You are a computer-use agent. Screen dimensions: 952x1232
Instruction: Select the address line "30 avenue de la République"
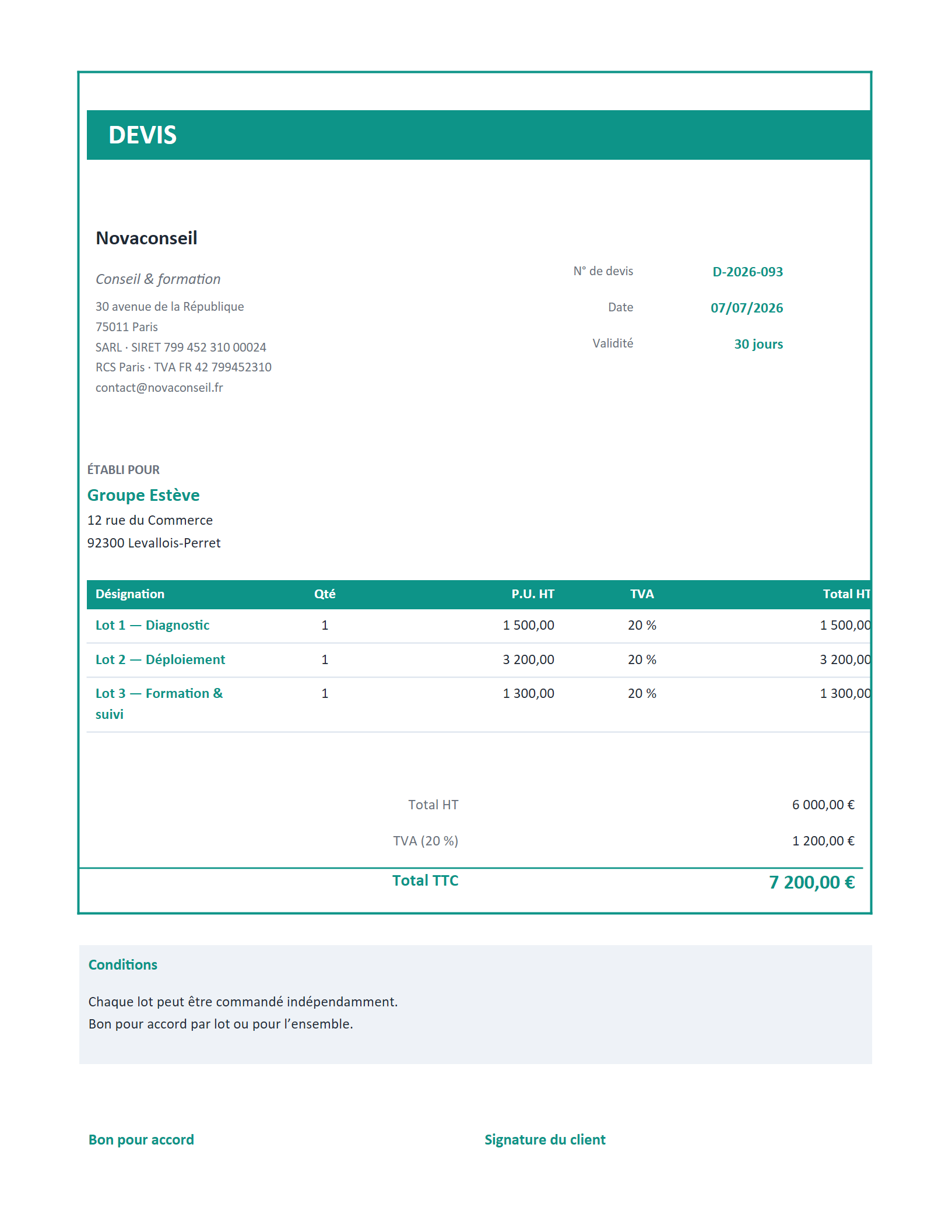click(x=170, y=307)
